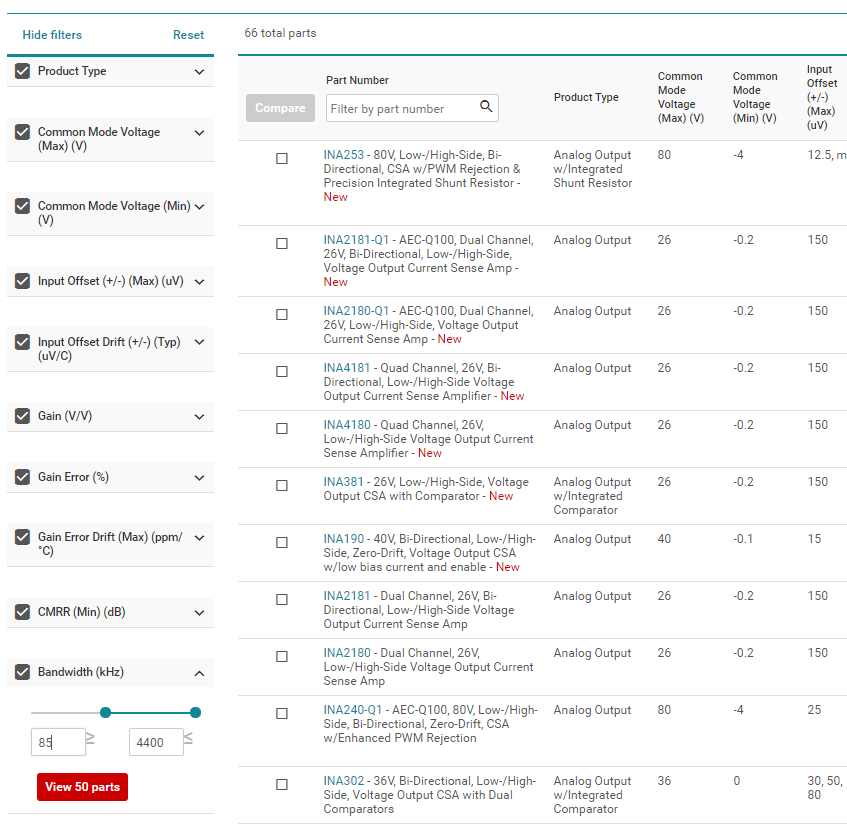Screen dimensions: 847x827
Task: Click the View 50 parts button
Action: pos(83,787)
